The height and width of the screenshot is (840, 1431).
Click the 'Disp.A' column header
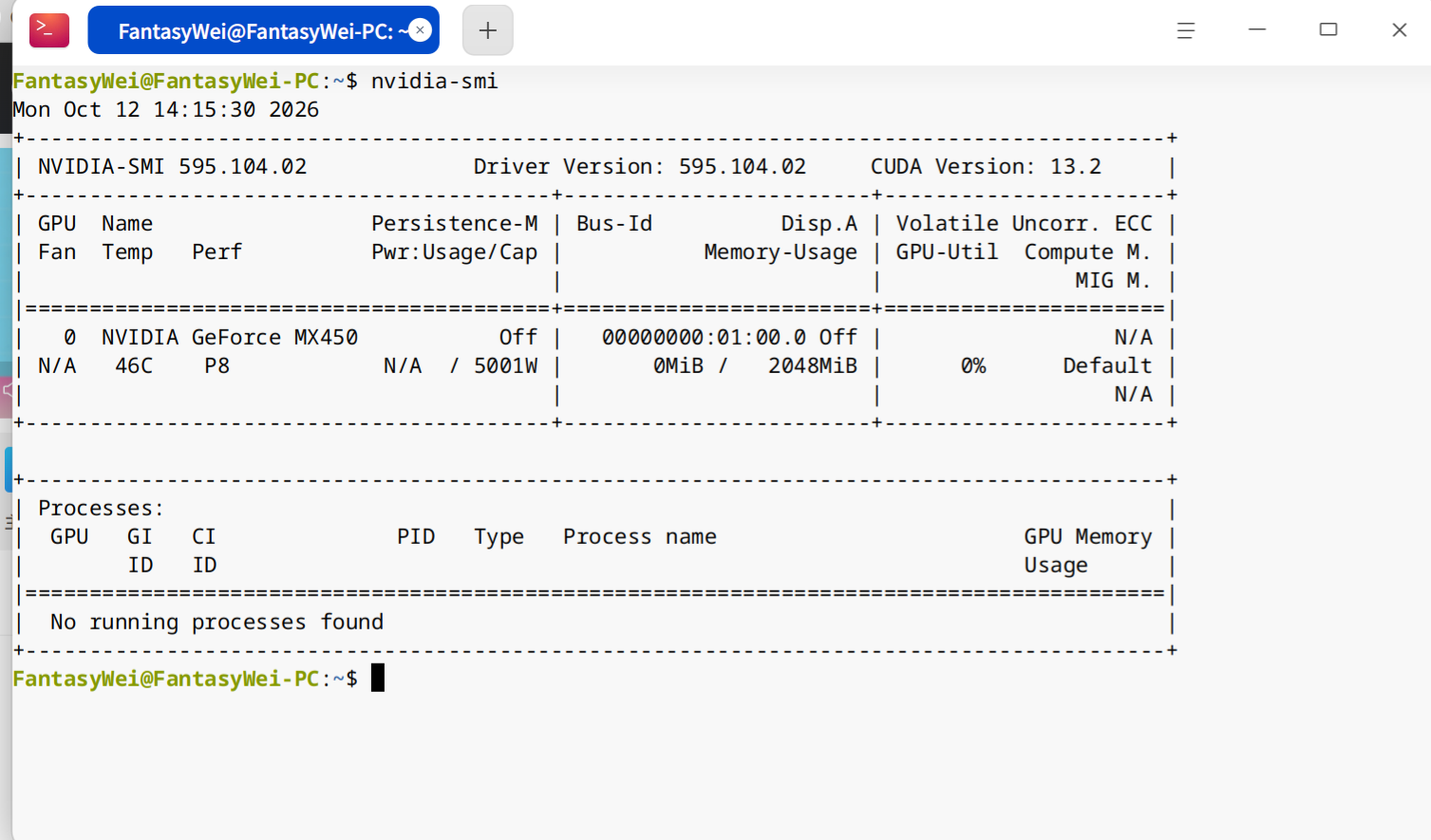click(x=819, y=224)
